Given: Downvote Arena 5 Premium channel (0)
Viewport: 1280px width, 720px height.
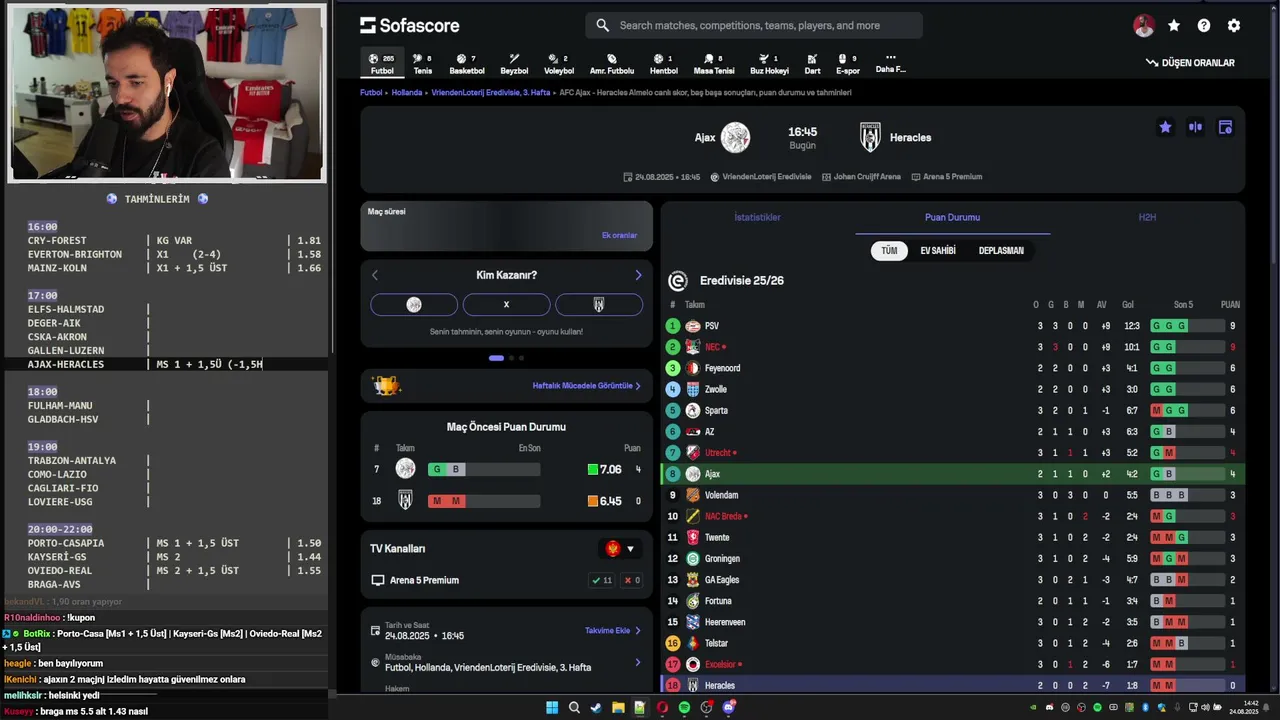Looking at the screenshot, I should 631,580.
